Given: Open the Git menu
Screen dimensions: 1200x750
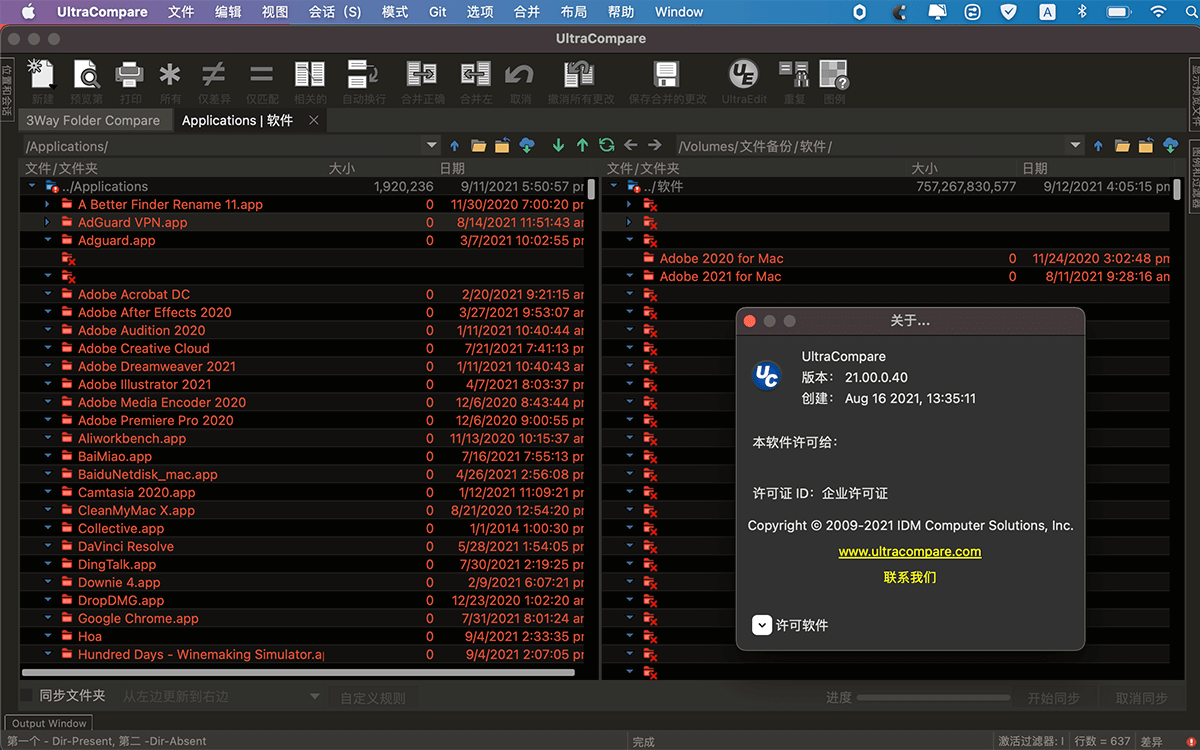Looking at the screenshot, I should [438, 12].
